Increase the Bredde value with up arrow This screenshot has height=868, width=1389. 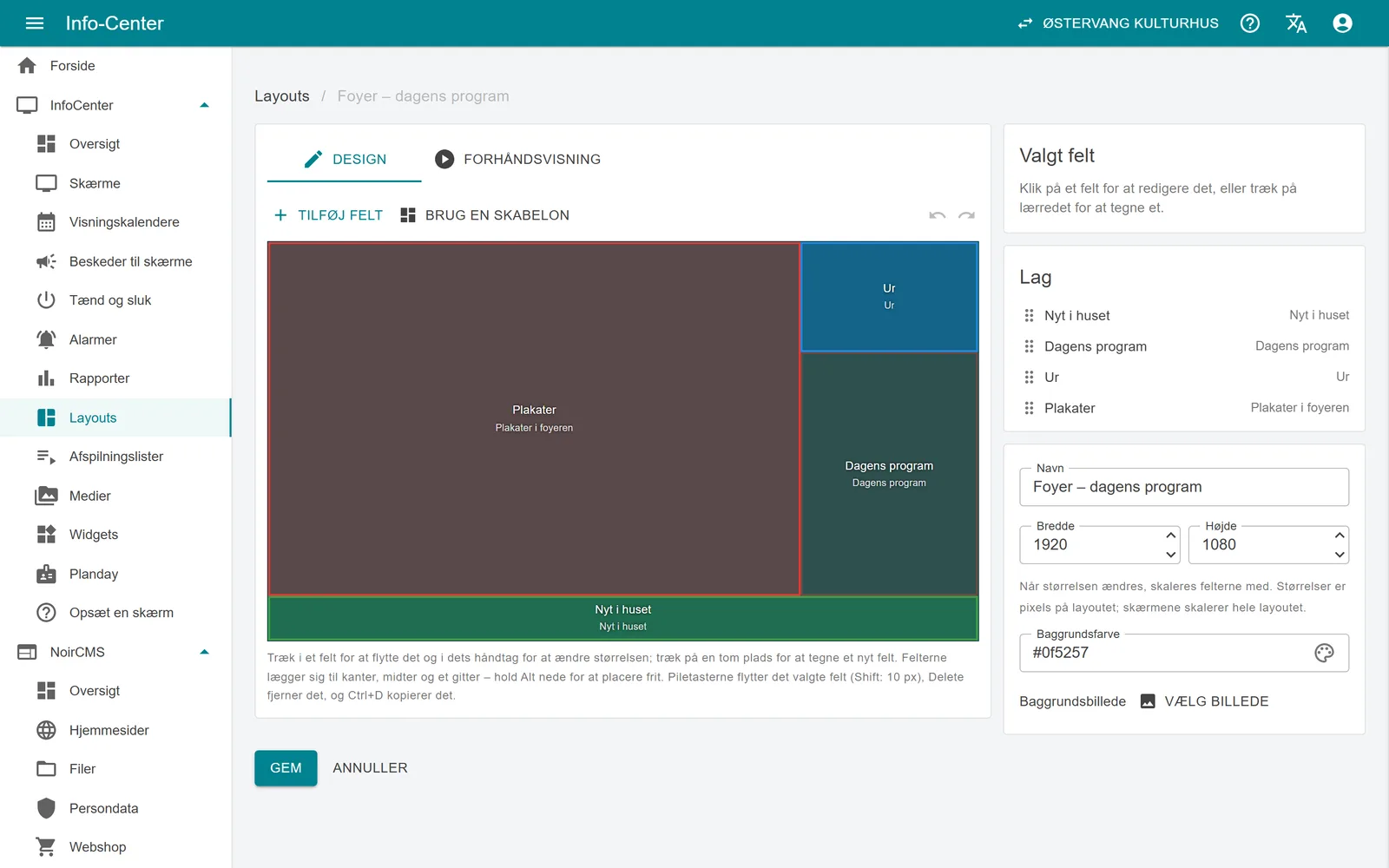point(1170,536)
